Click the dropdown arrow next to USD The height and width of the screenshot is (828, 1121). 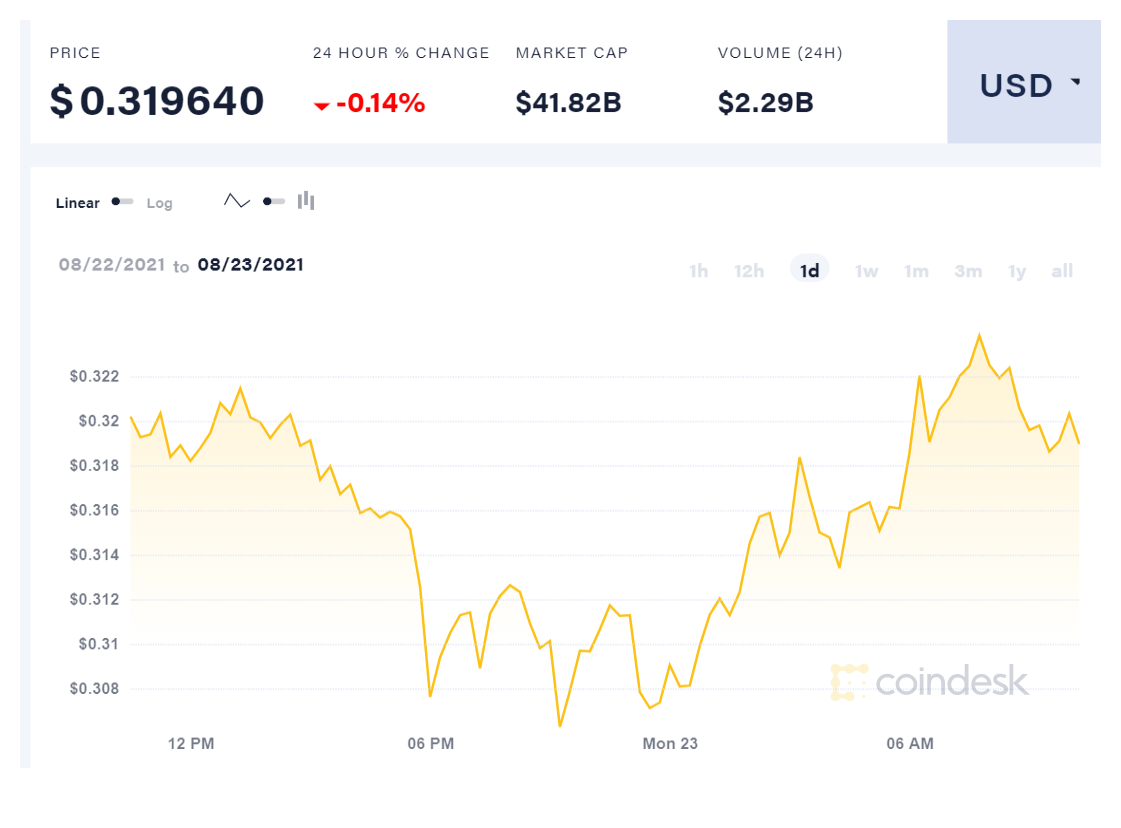click(x=1076, y=83)
